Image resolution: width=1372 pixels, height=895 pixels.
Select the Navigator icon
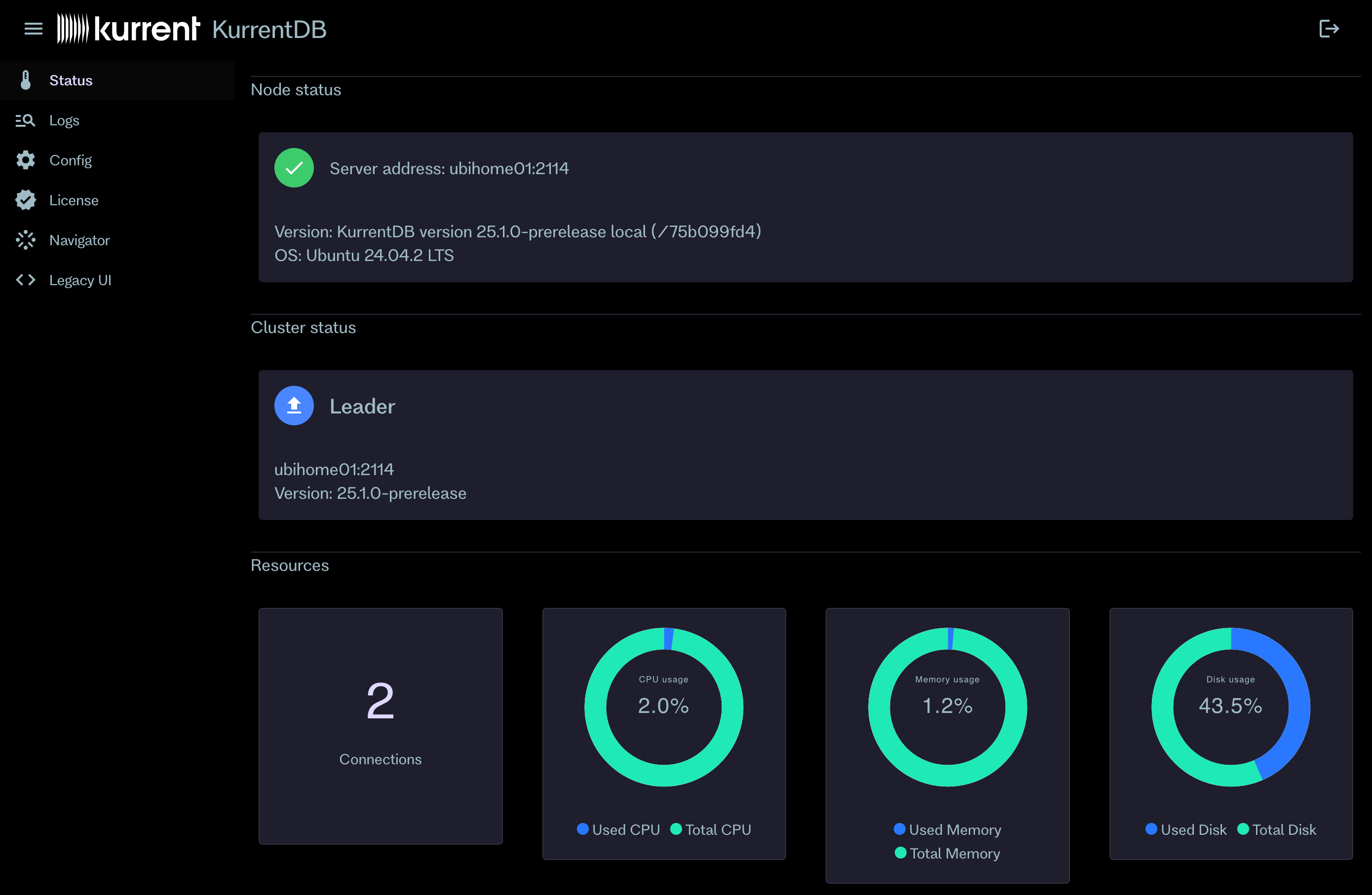(x=25, y=240)
